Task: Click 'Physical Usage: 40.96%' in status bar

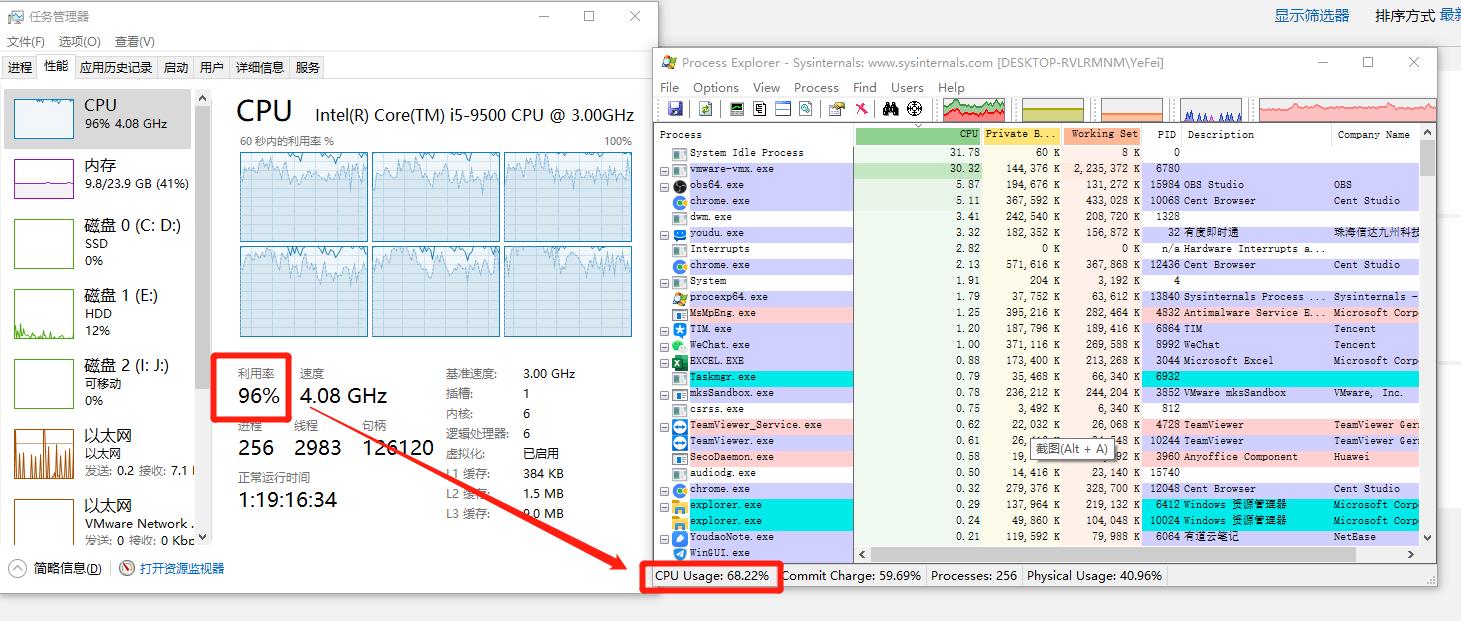Action: (x=1094, y=576)
